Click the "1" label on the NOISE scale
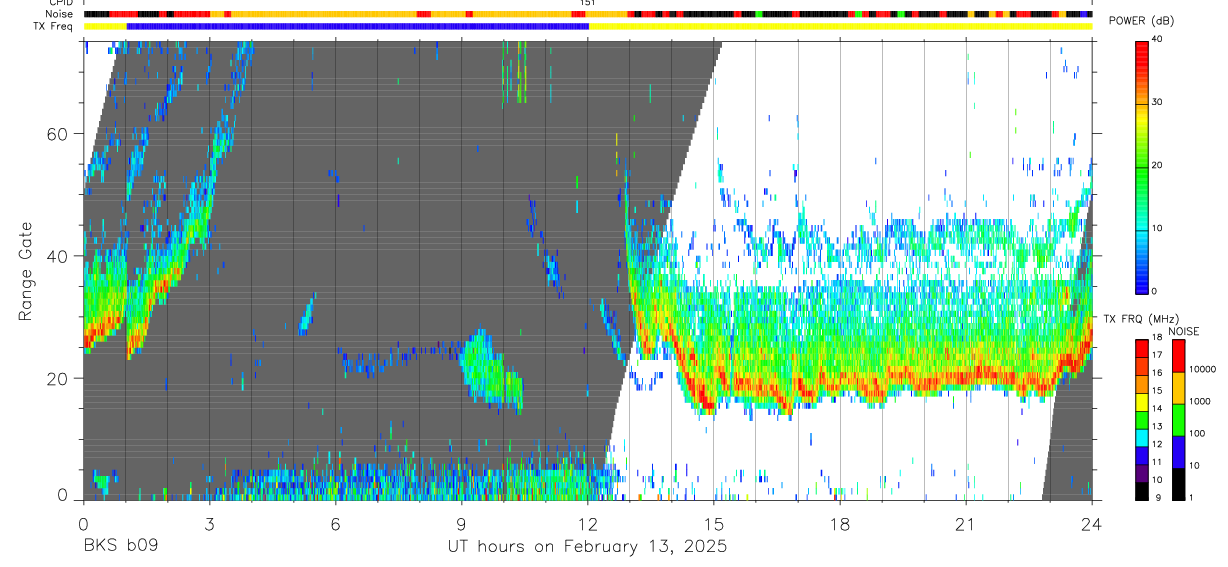This screenshot has width=1228, height=567. pos(1192,497)
